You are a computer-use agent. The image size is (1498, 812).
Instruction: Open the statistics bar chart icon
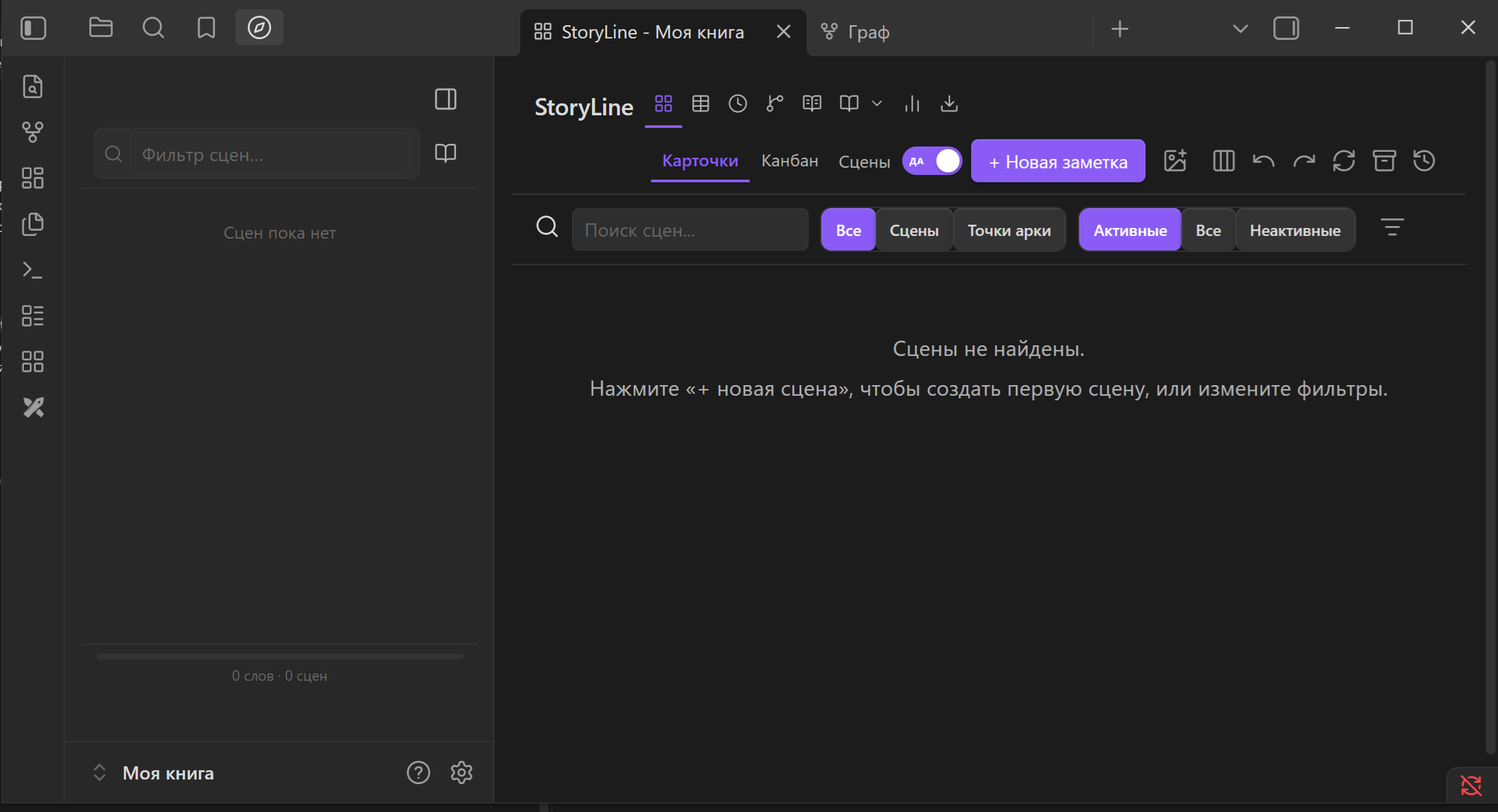[912, 104]
